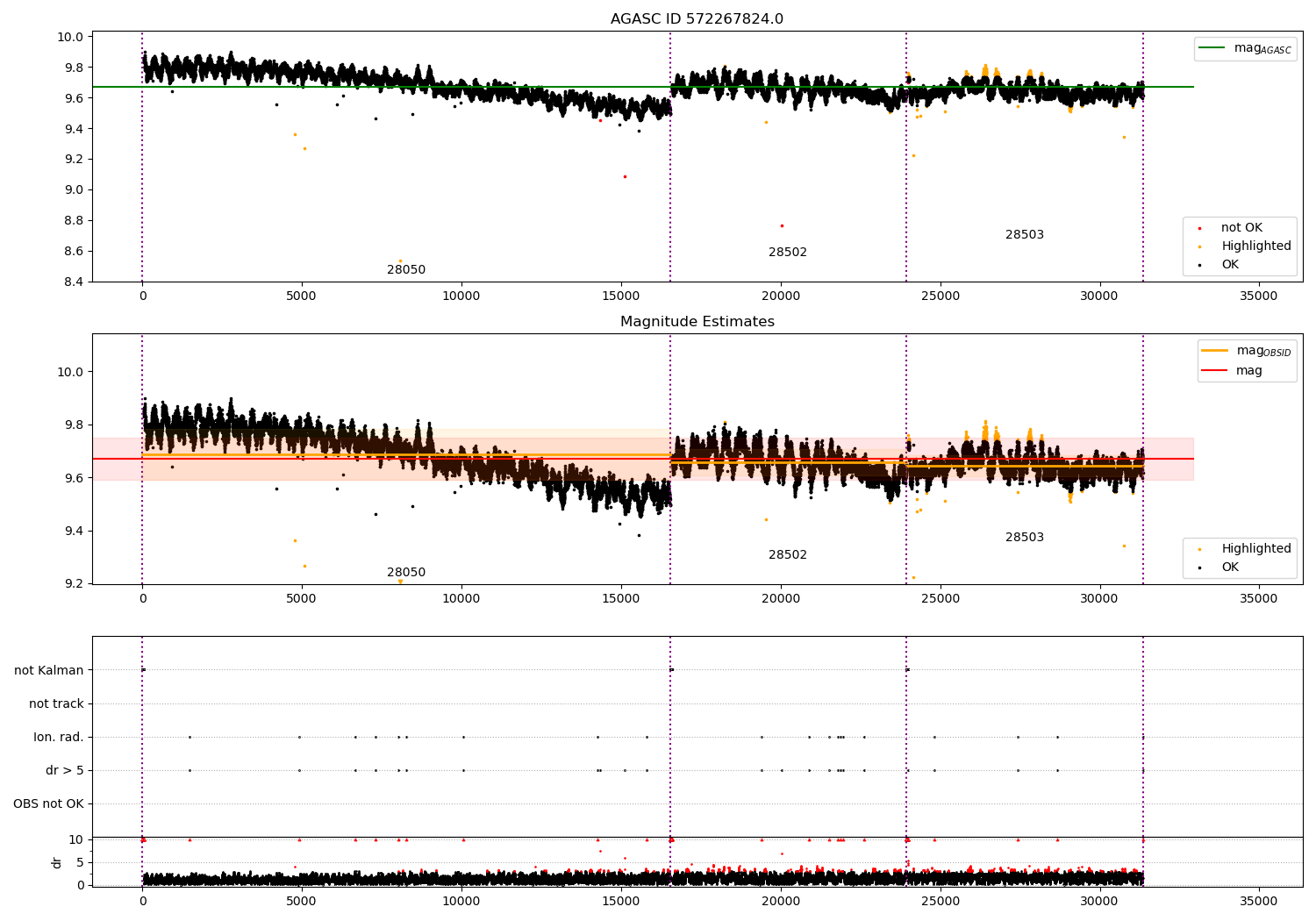Click the 'Ion. rad.' row label
The width and height of the screenshot is (1316, 921).
click(59, 738)
